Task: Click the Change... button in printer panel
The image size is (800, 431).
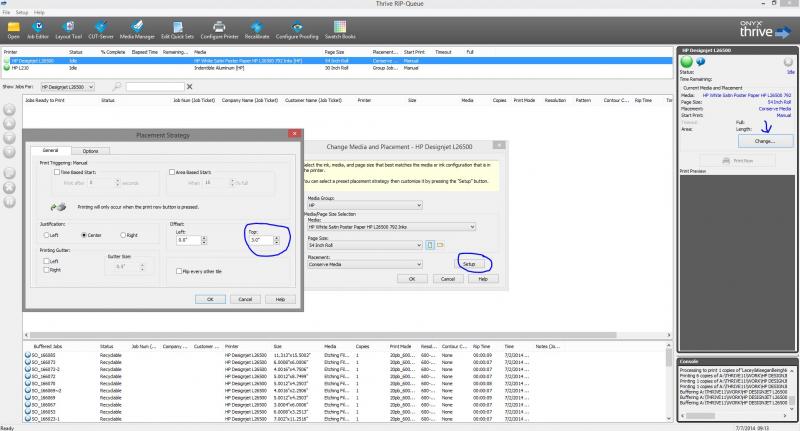Action: pos(765,141)
